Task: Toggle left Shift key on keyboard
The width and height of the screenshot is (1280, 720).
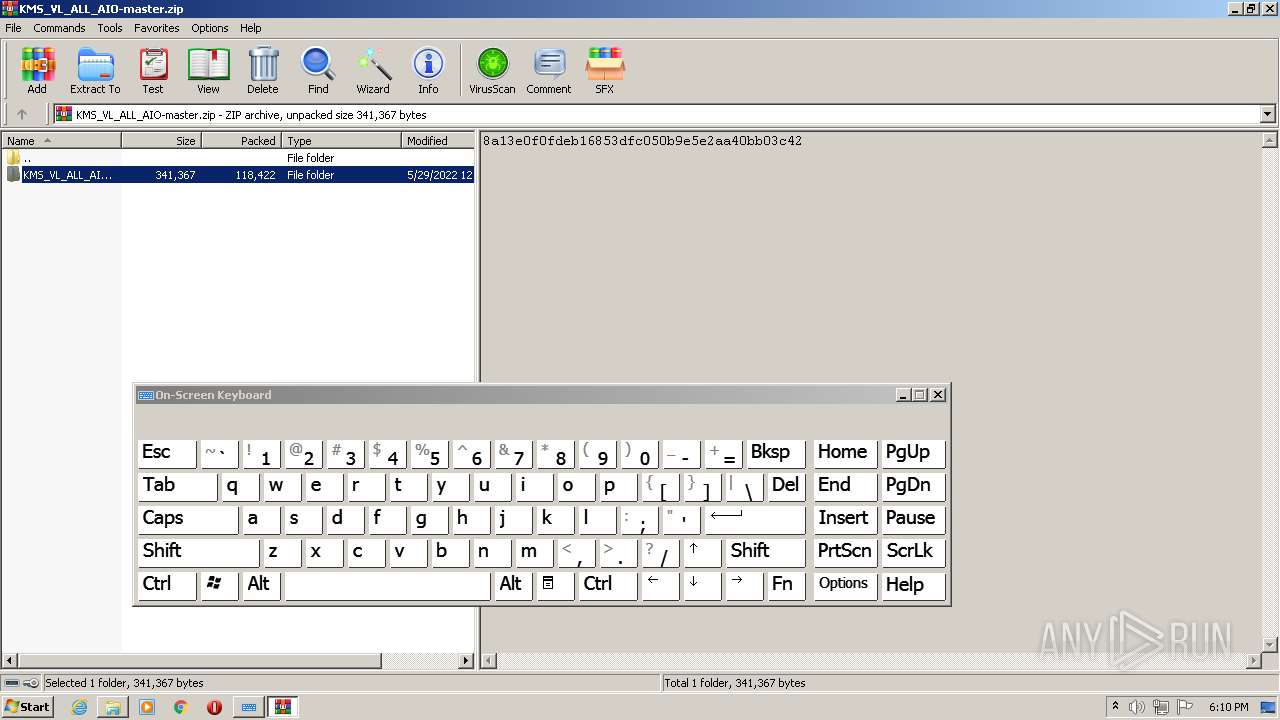Action: 199,552
